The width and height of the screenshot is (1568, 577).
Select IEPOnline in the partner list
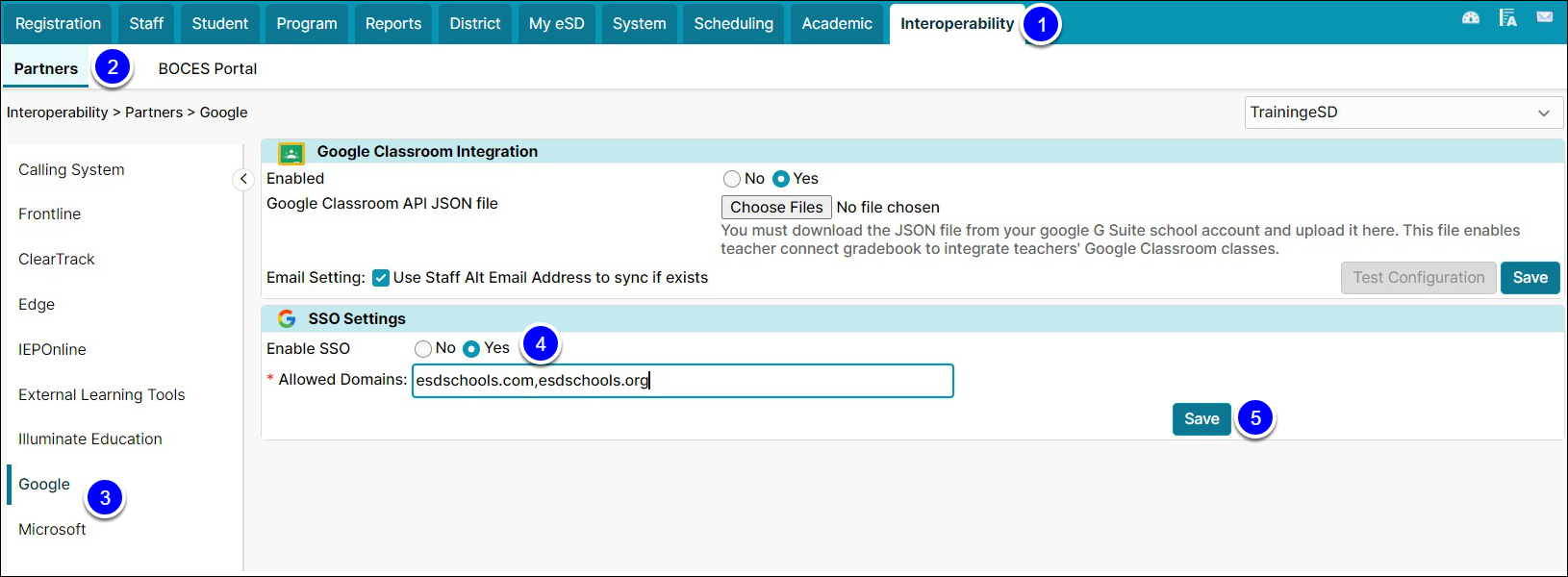[52, 349]
